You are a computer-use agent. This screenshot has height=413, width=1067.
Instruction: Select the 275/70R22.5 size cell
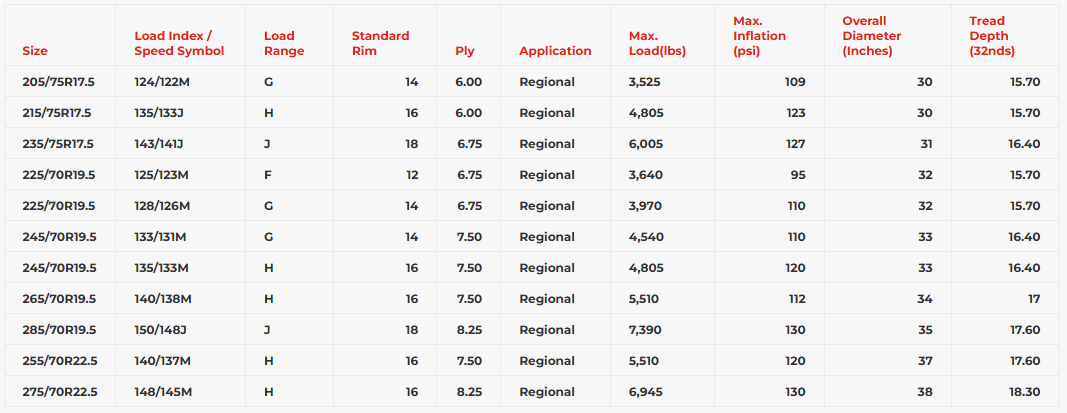tap(58, 392)
